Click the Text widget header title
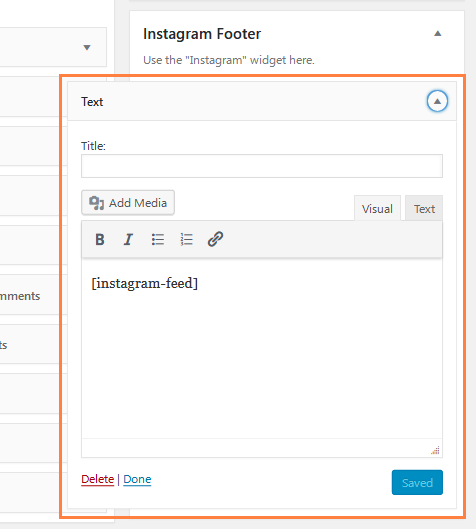The image size is (476, 529). 92,102
